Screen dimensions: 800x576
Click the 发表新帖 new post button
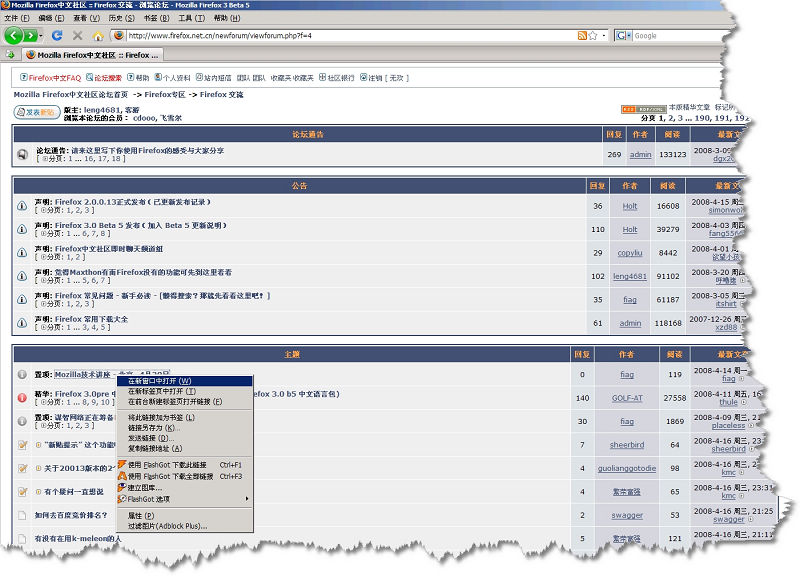tap(37, 112)
